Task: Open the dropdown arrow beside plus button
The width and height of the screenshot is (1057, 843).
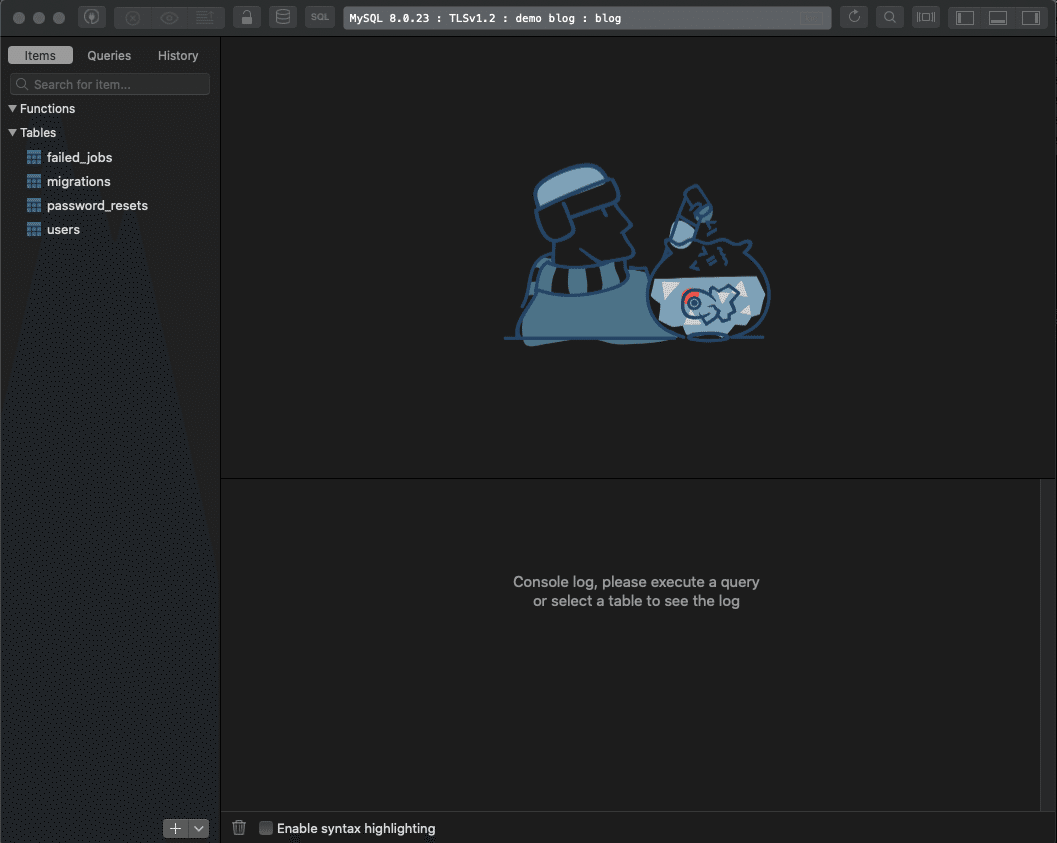Action: [x=199, y=828]
